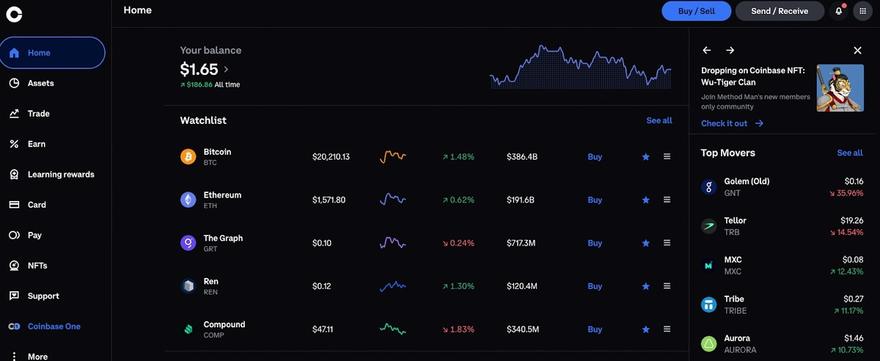Click Ren market cap $120.4M
The width and height of the screenshot is (880, 361).
(522, 286)
